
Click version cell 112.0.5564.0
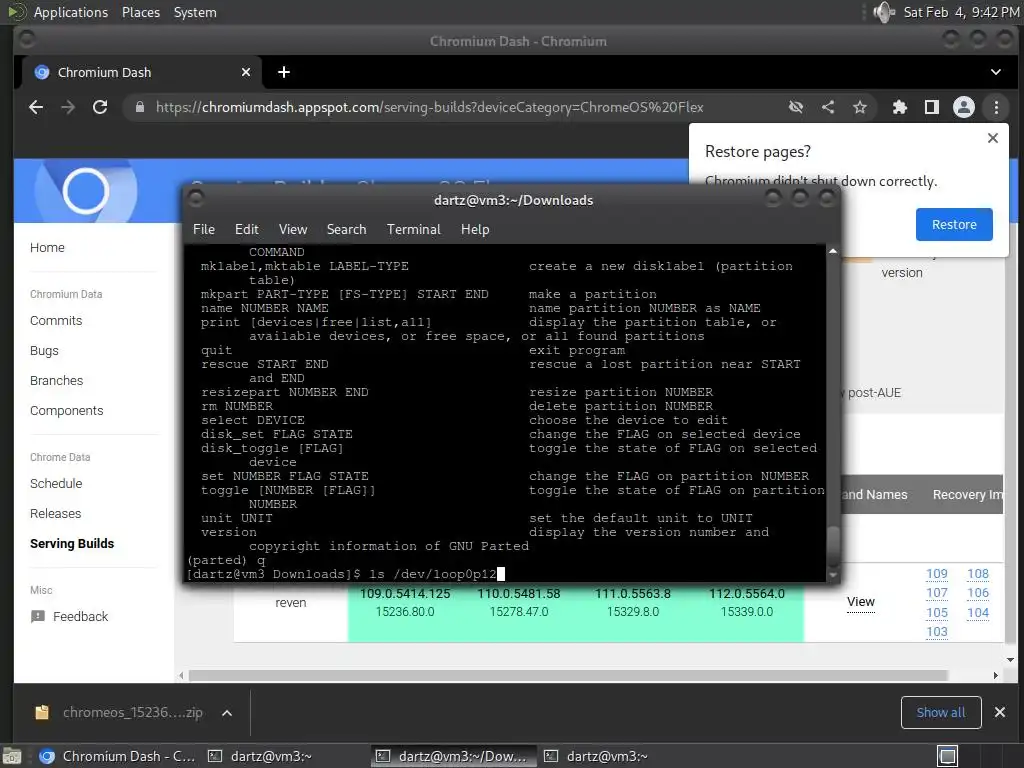[746, 594]
